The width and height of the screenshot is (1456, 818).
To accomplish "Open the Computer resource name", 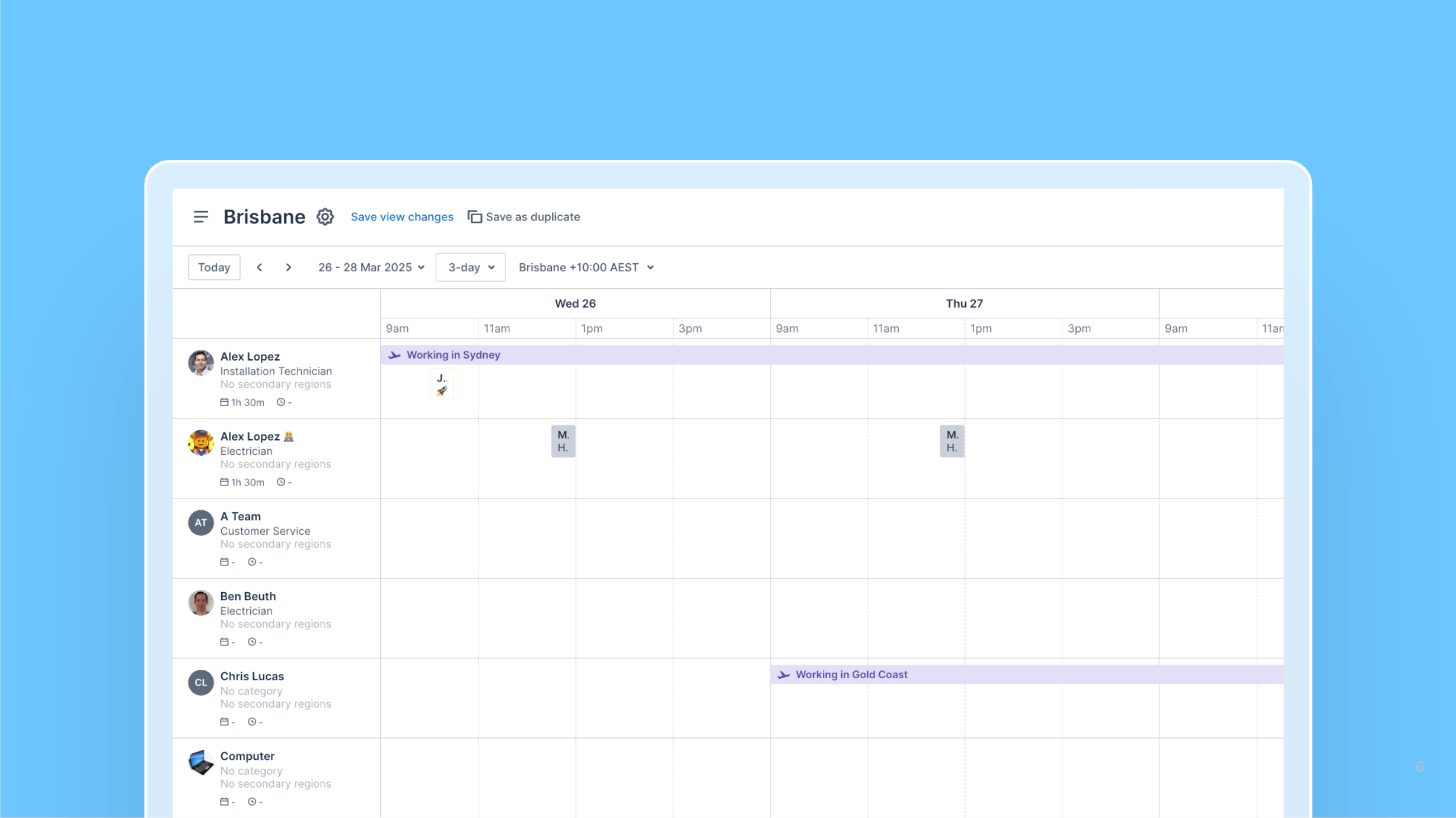I will (x=247, y=757).
